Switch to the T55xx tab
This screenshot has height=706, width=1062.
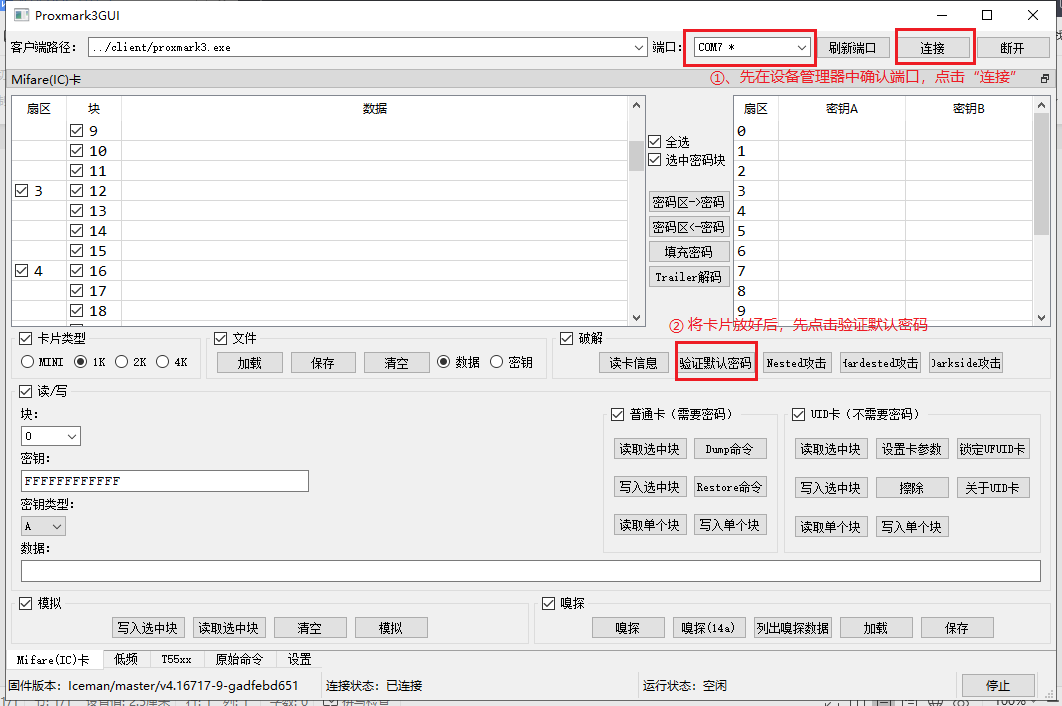click(x=178, y=659)
